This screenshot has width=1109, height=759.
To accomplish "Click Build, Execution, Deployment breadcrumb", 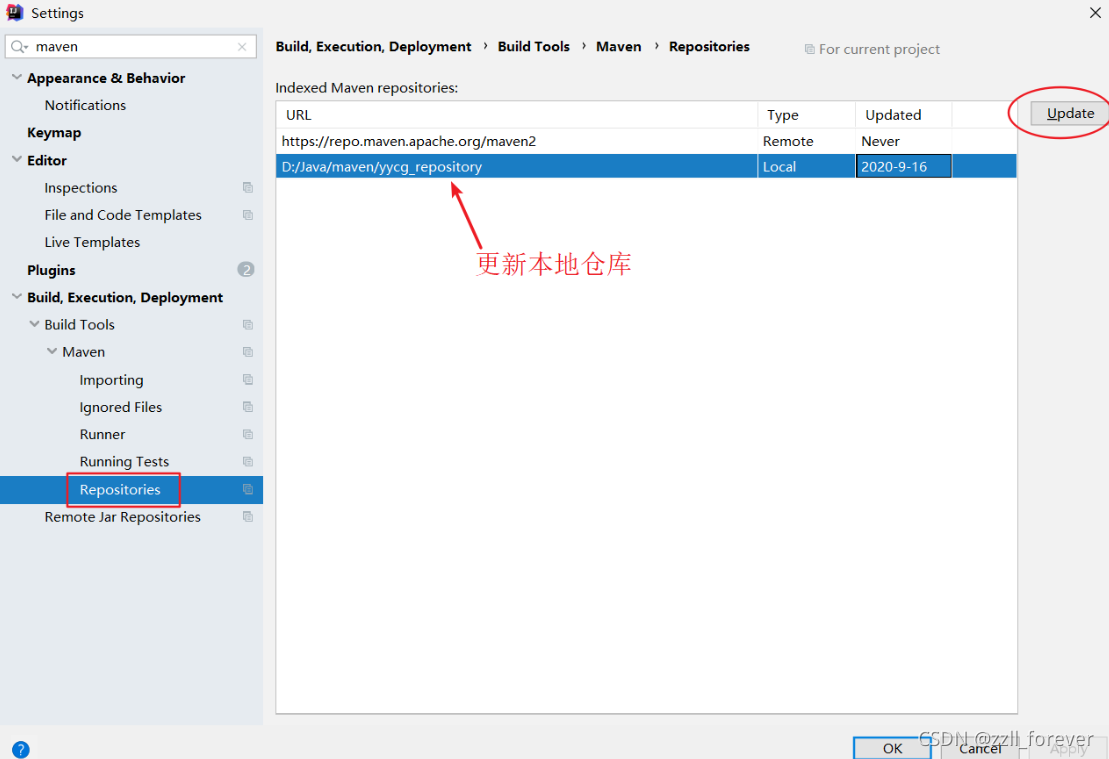I will pyautogui.click(x=373, y=47).
